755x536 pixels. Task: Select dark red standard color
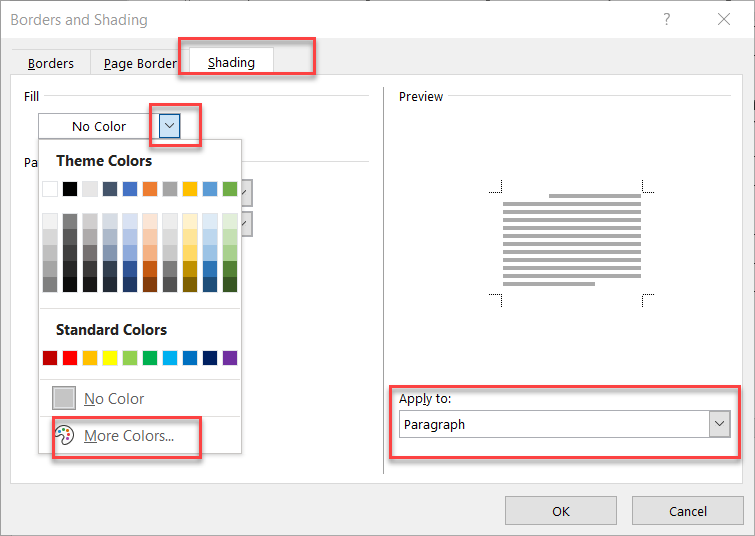50,358
